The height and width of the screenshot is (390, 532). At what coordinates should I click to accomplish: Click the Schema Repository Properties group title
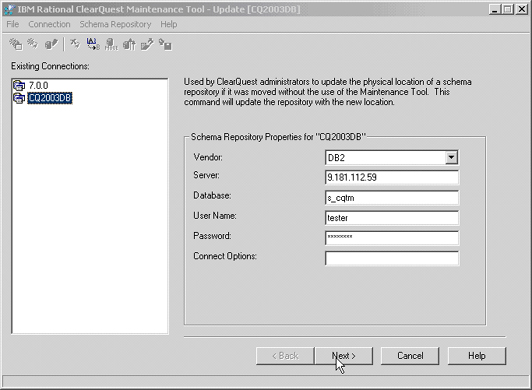tap(278, 137)
